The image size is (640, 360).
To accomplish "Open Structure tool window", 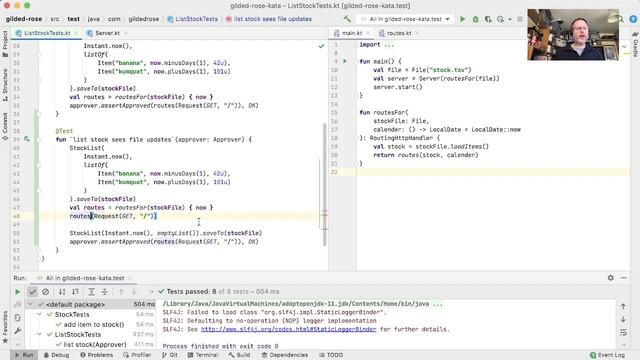I will [x=5, y=85].
